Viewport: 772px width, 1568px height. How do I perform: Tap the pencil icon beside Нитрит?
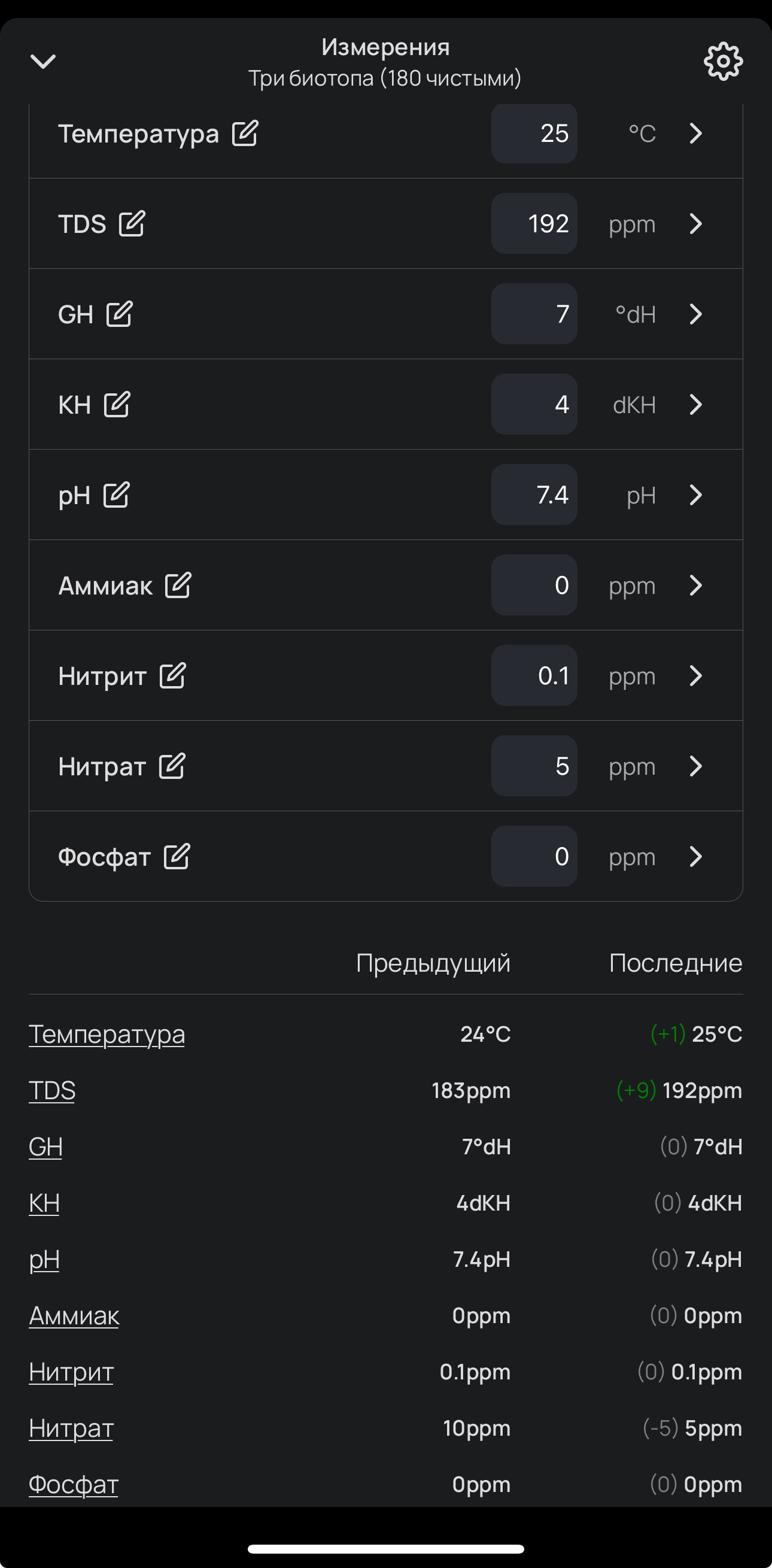pos(173,676)
